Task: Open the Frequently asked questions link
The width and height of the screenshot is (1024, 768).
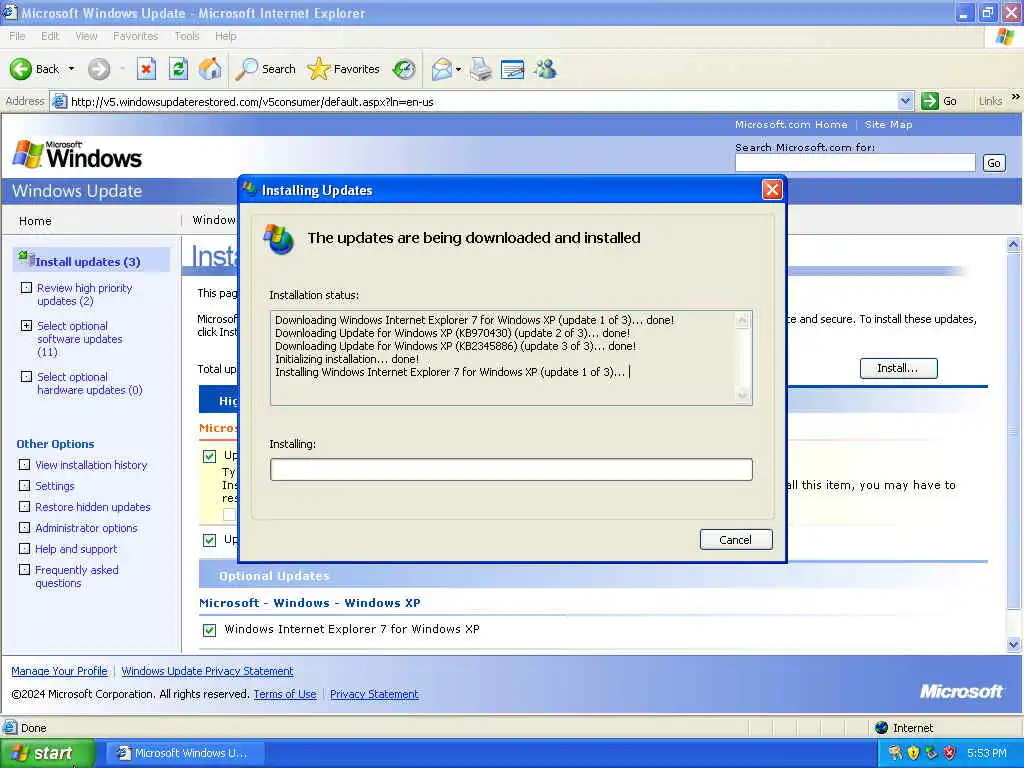Action: click(x=76, y=577)
